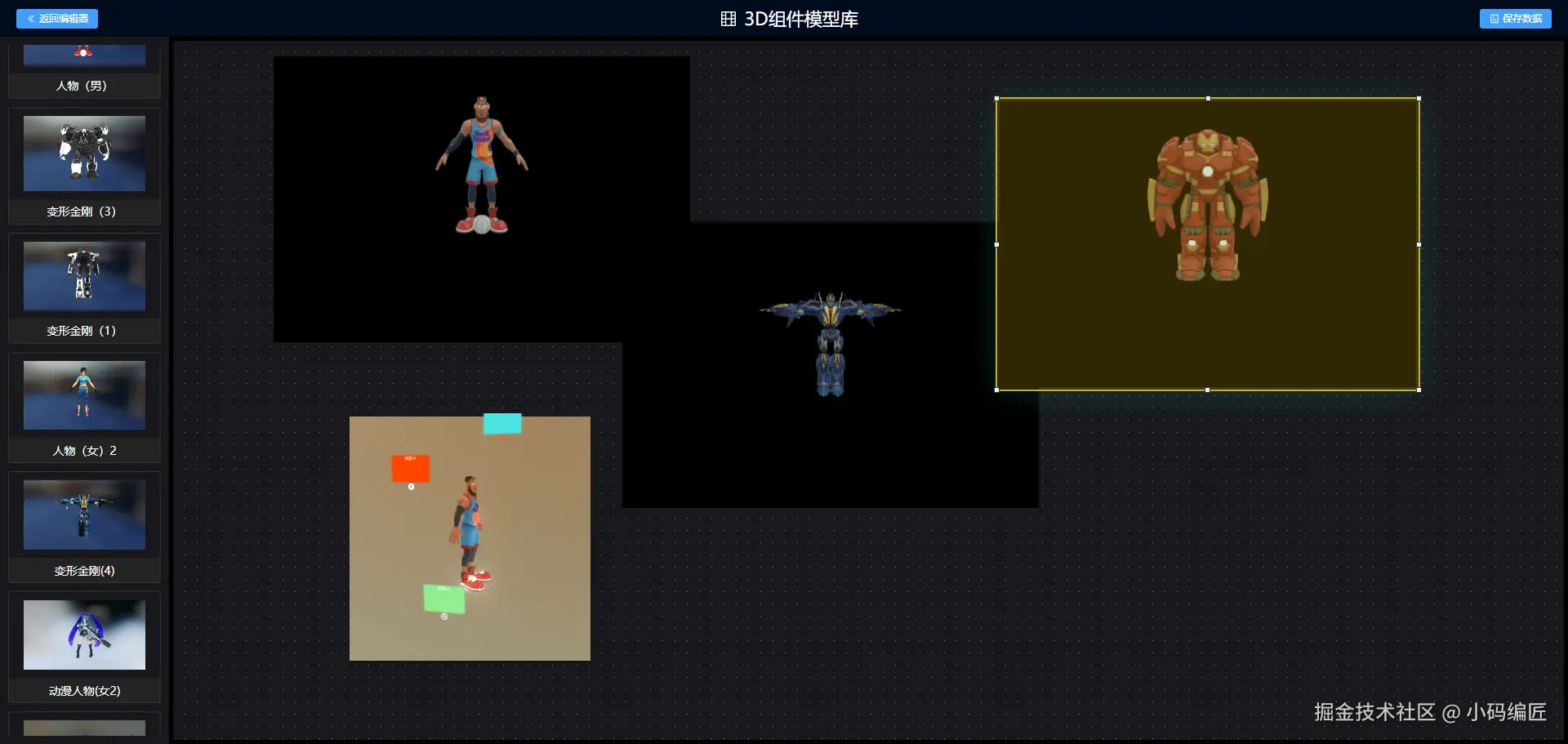Click the 变形金刚(4) label text

click(x=84, y=571)
